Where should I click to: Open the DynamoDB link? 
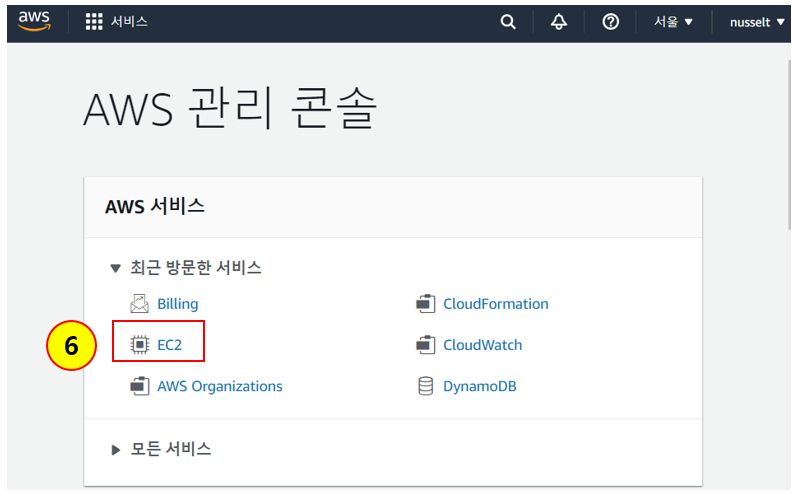[480, 386]
